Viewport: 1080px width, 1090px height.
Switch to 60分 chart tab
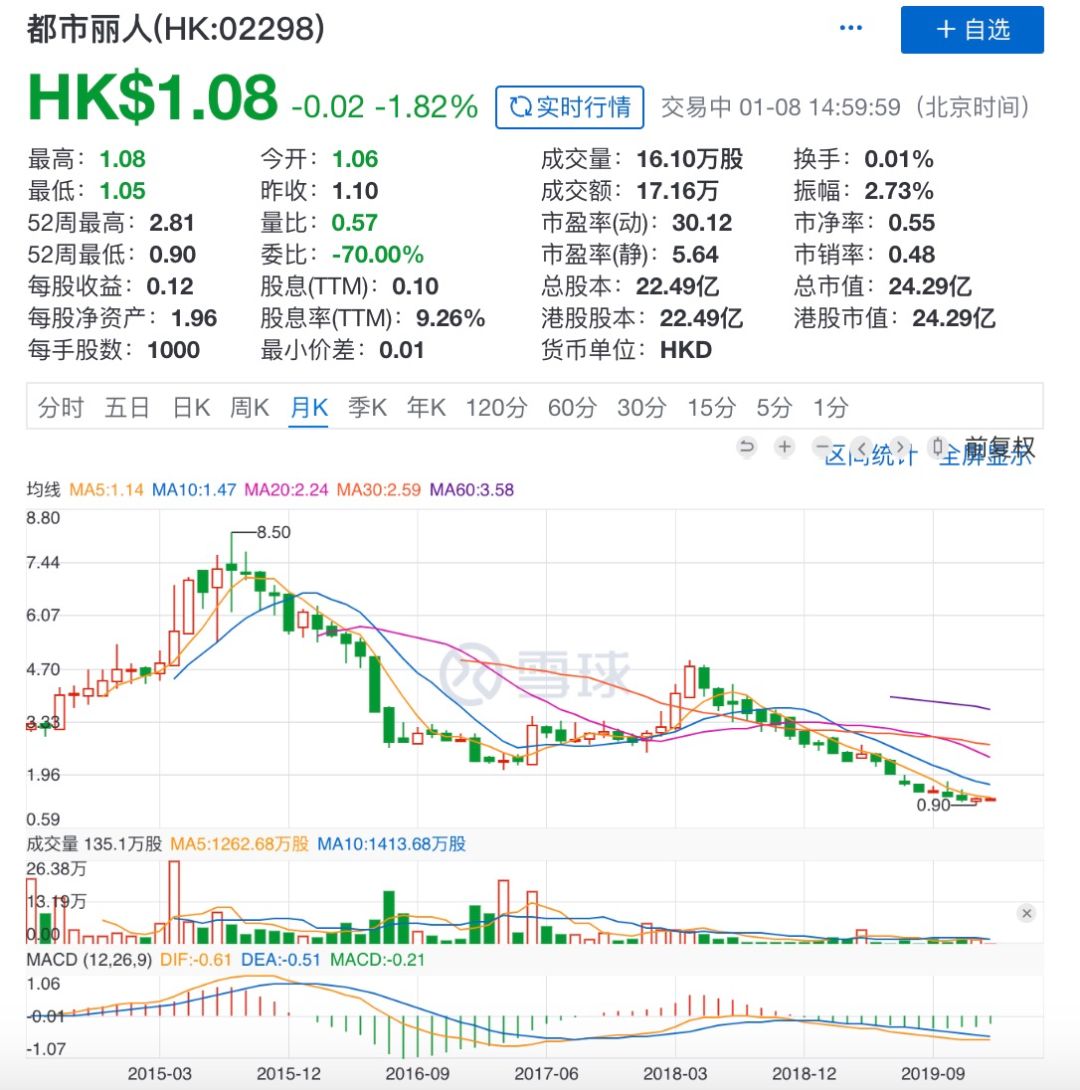coord(572,407)
